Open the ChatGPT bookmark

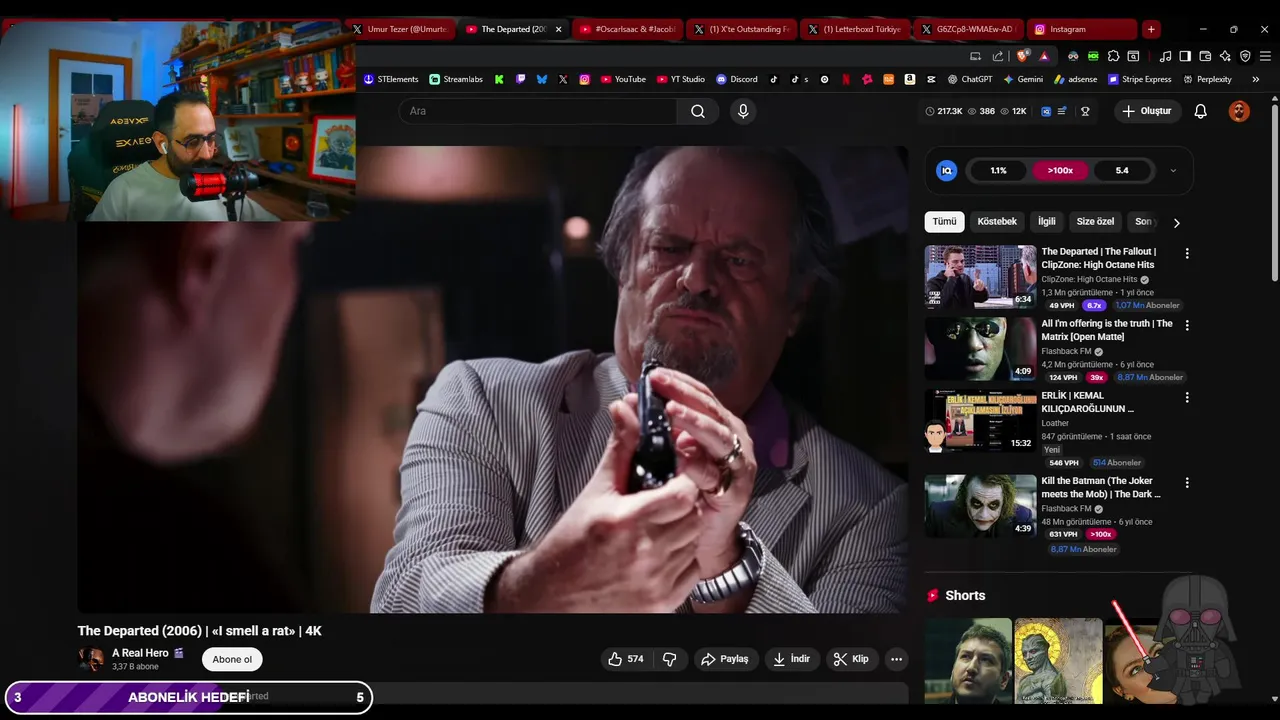click(970, 79)
